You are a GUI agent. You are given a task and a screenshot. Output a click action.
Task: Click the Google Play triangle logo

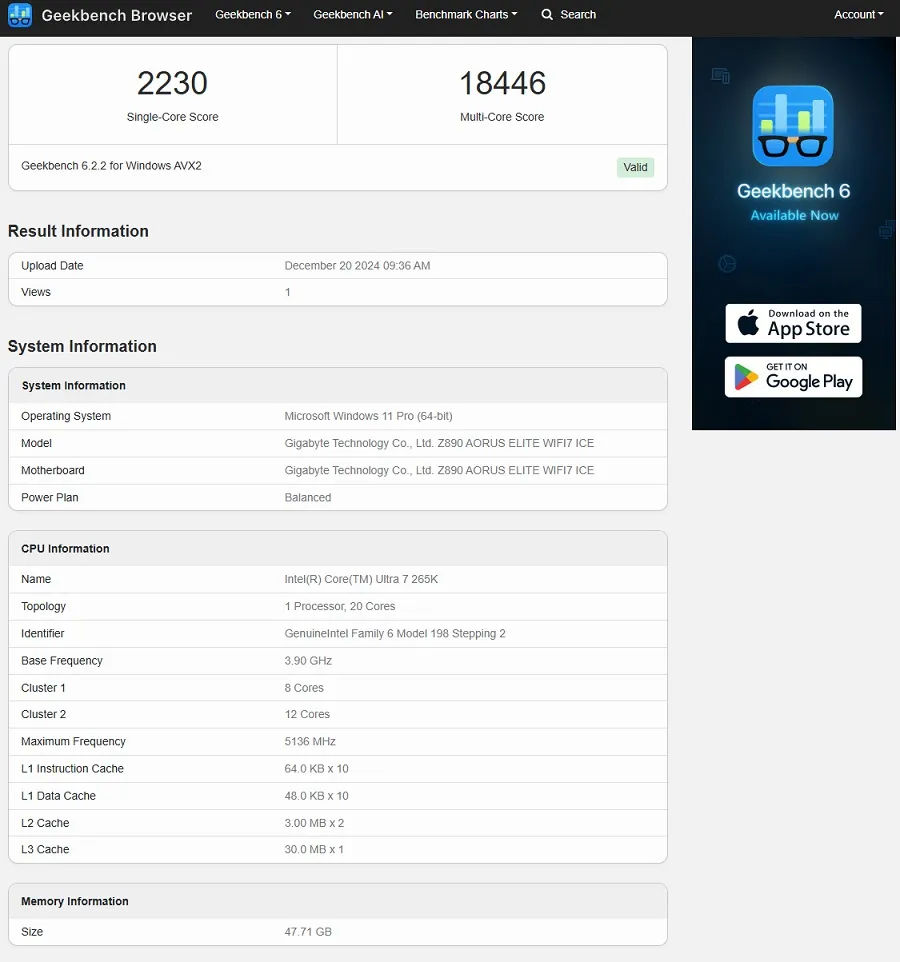(746, 377)
